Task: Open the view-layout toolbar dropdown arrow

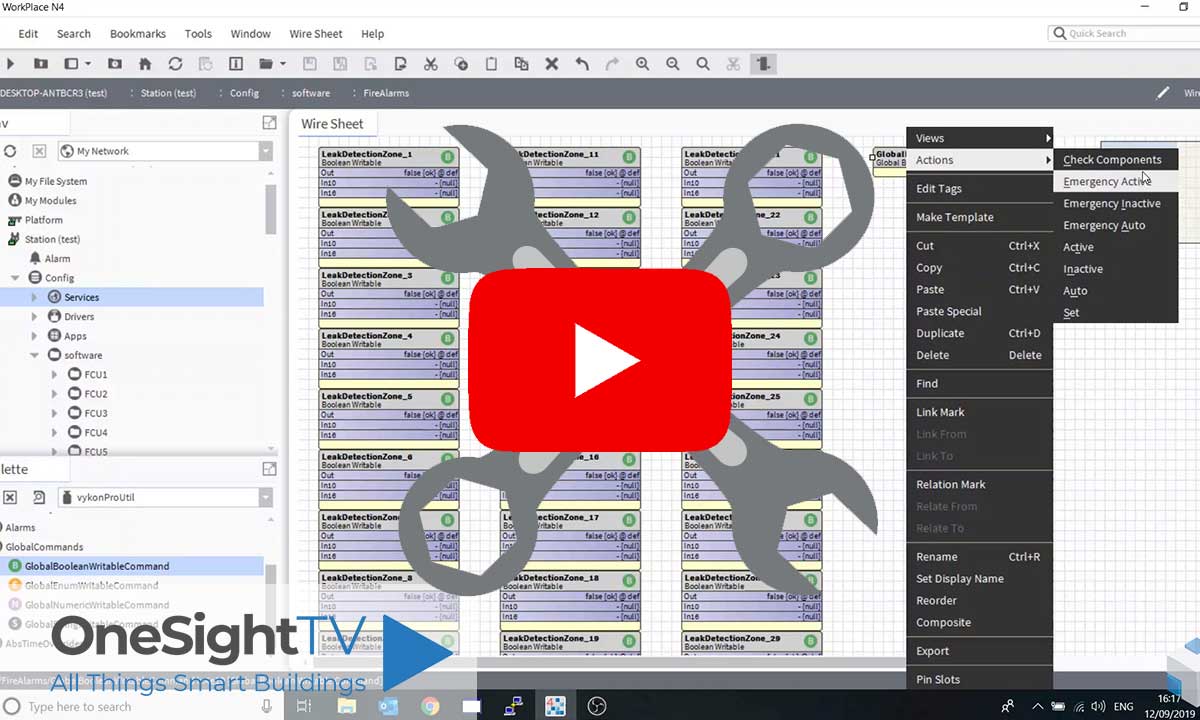Action: [88, 64]
